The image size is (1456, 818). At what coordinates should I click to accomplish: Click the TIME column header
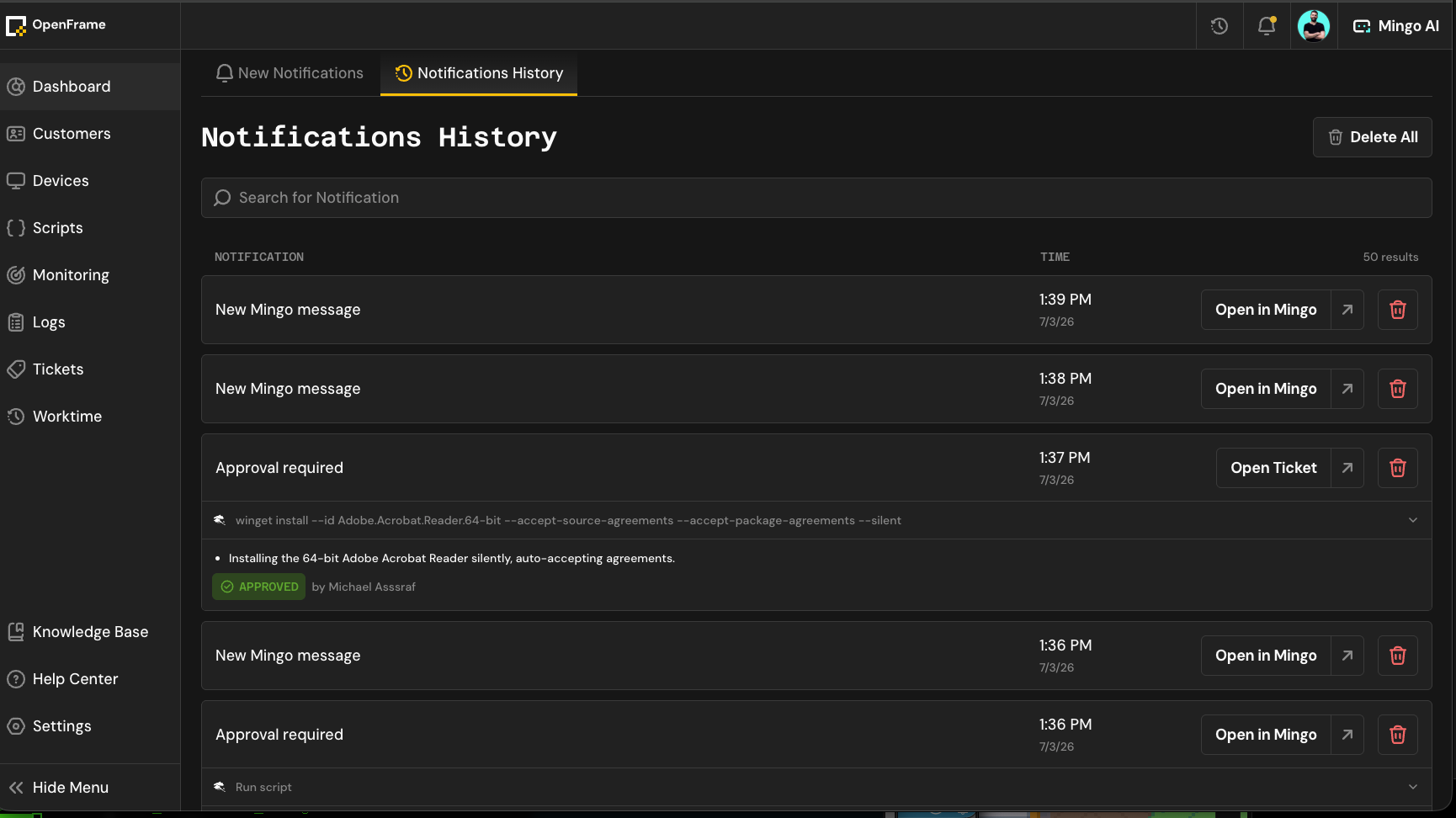click(1055, 257)
